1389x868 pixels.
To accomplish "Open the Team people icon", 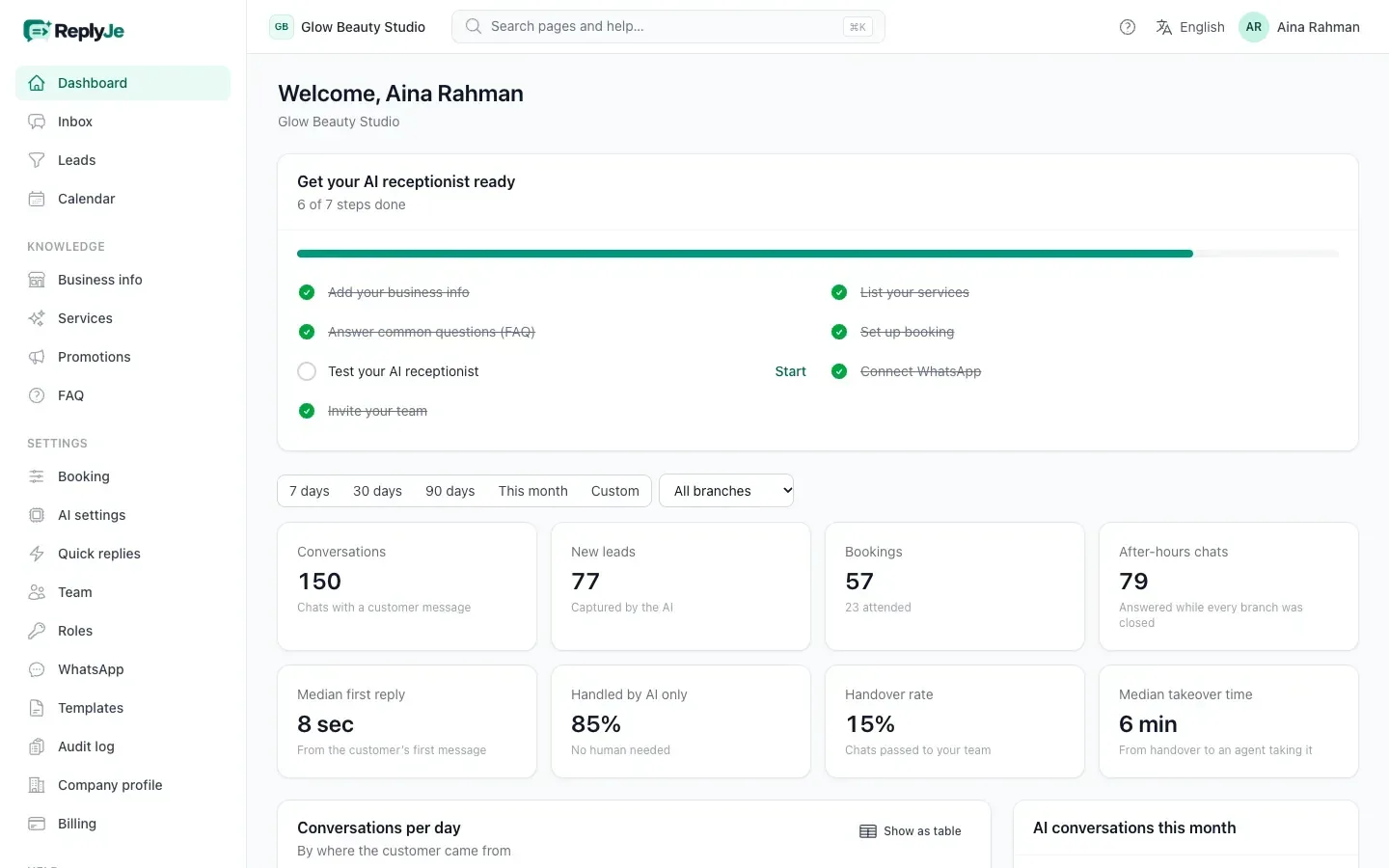I will point(37,592).
